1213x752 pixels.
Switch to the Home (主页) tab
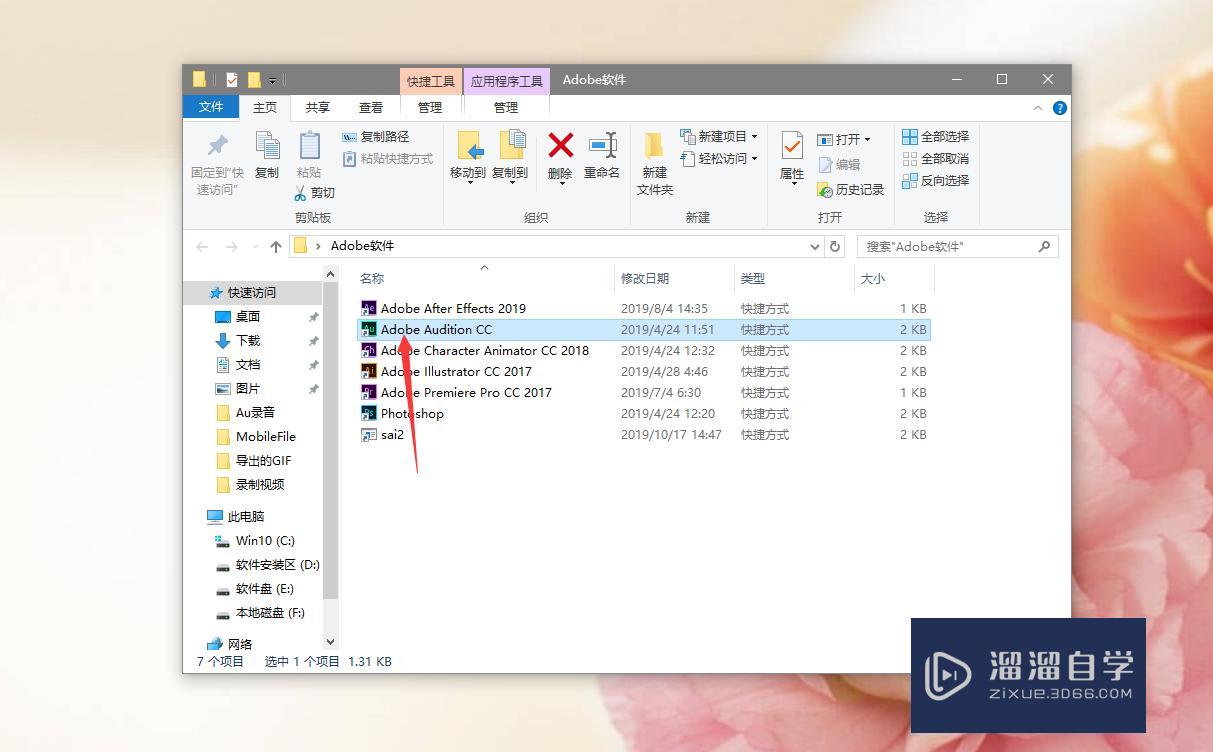pyautogui.click(x=265, y=107)
